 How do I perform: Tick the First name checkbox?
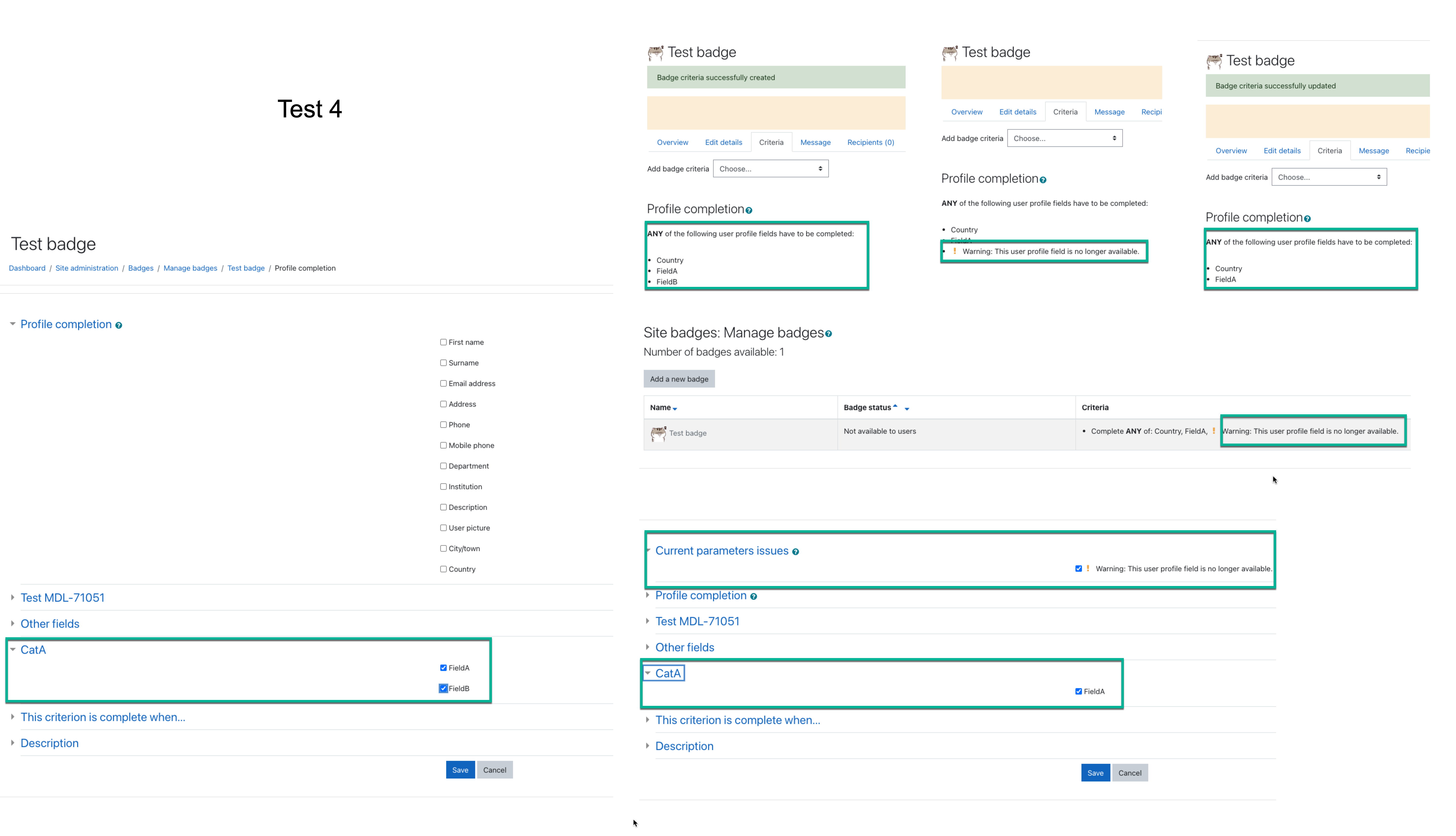[443, 342]
